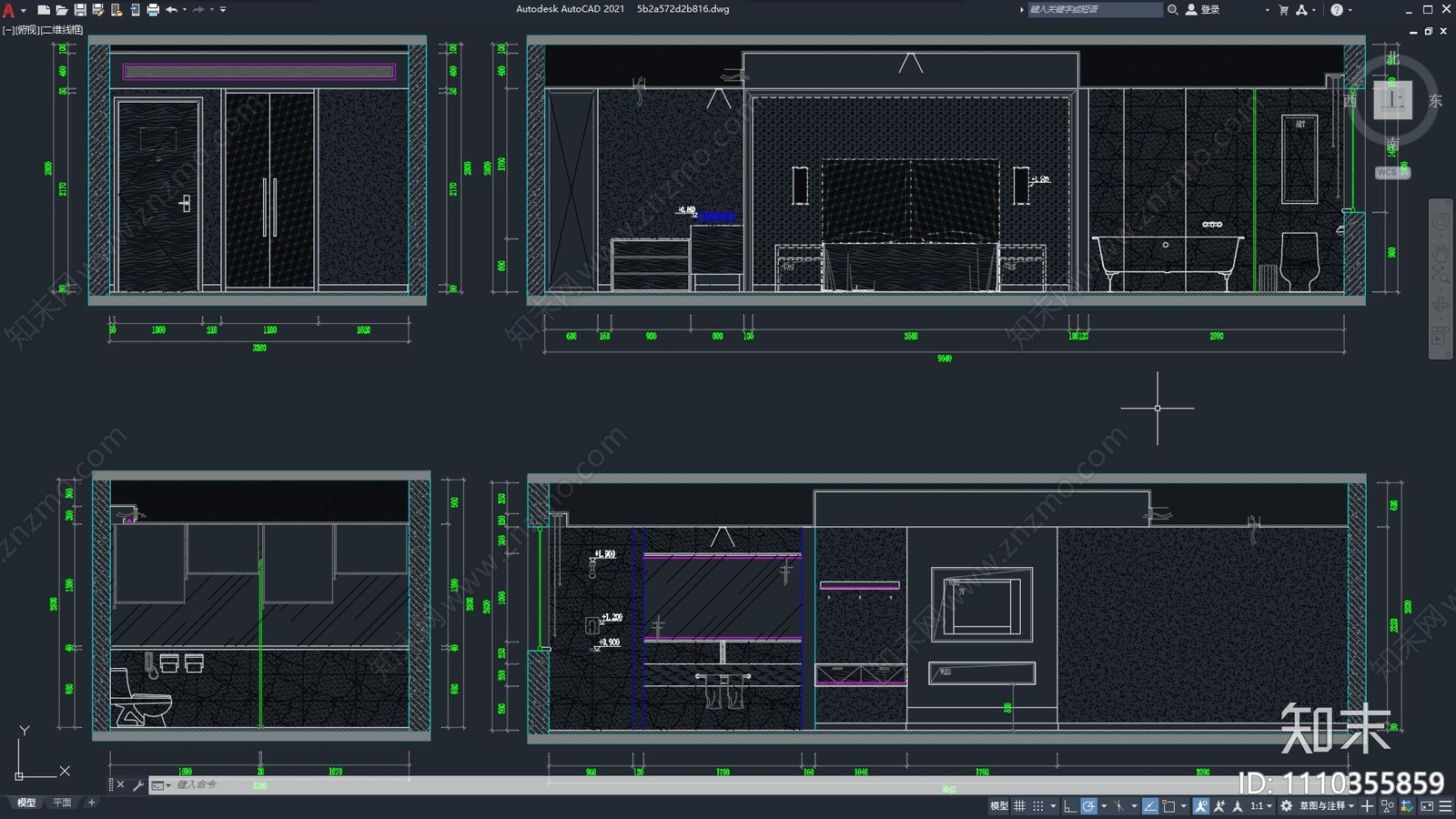This screenshot has height=819, width=1456.
Task: Undo the last action
Action: point(171,10)
